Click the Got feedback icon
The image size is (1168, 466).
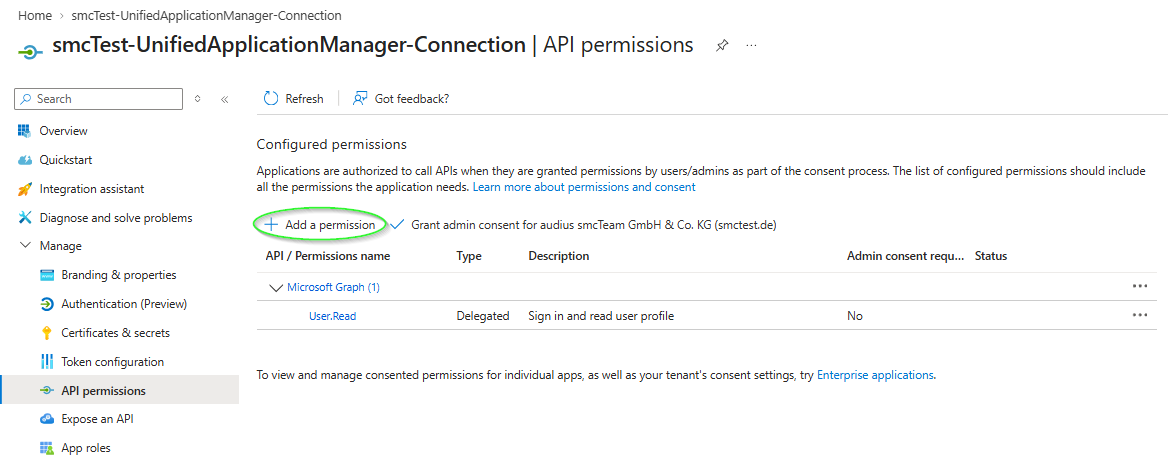361,98
